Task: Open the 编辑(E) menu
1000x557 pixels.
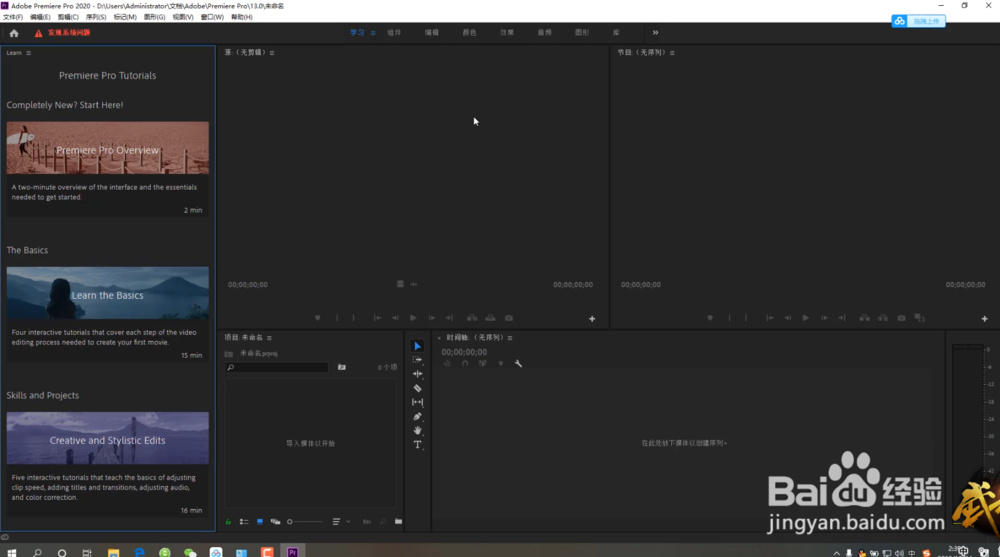Action: click(40, 17)
